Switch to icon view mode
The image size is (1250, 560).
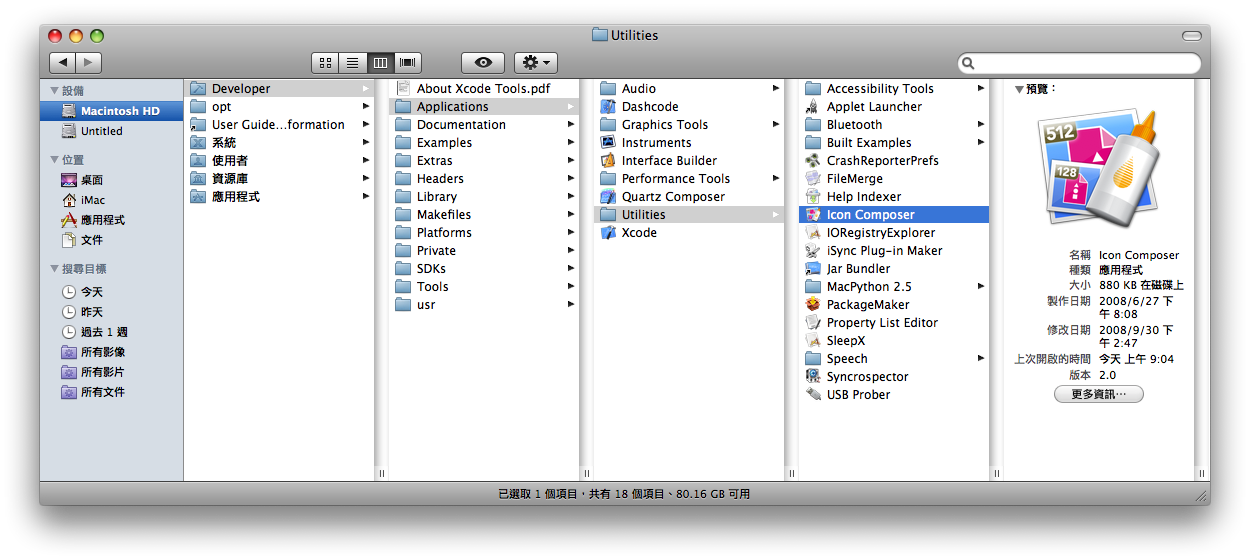pyautogui.click(x=325, y=62)
